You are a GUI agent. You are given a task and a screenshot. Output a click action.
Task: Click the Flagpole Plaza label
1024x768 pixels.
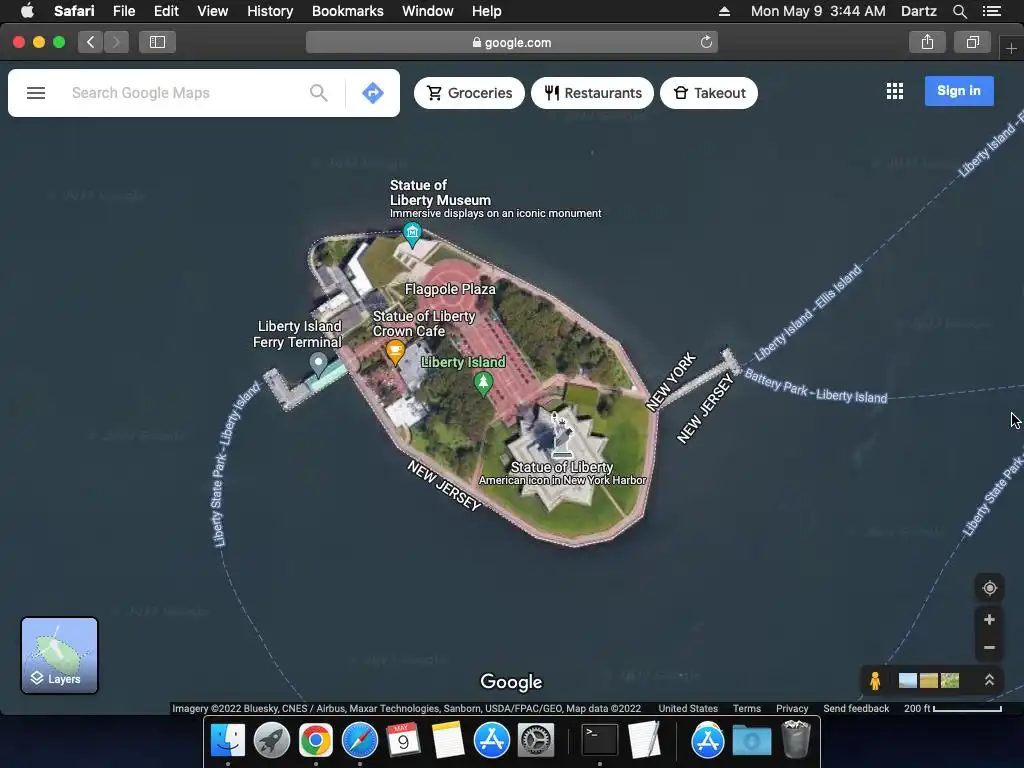click(450, 289)
